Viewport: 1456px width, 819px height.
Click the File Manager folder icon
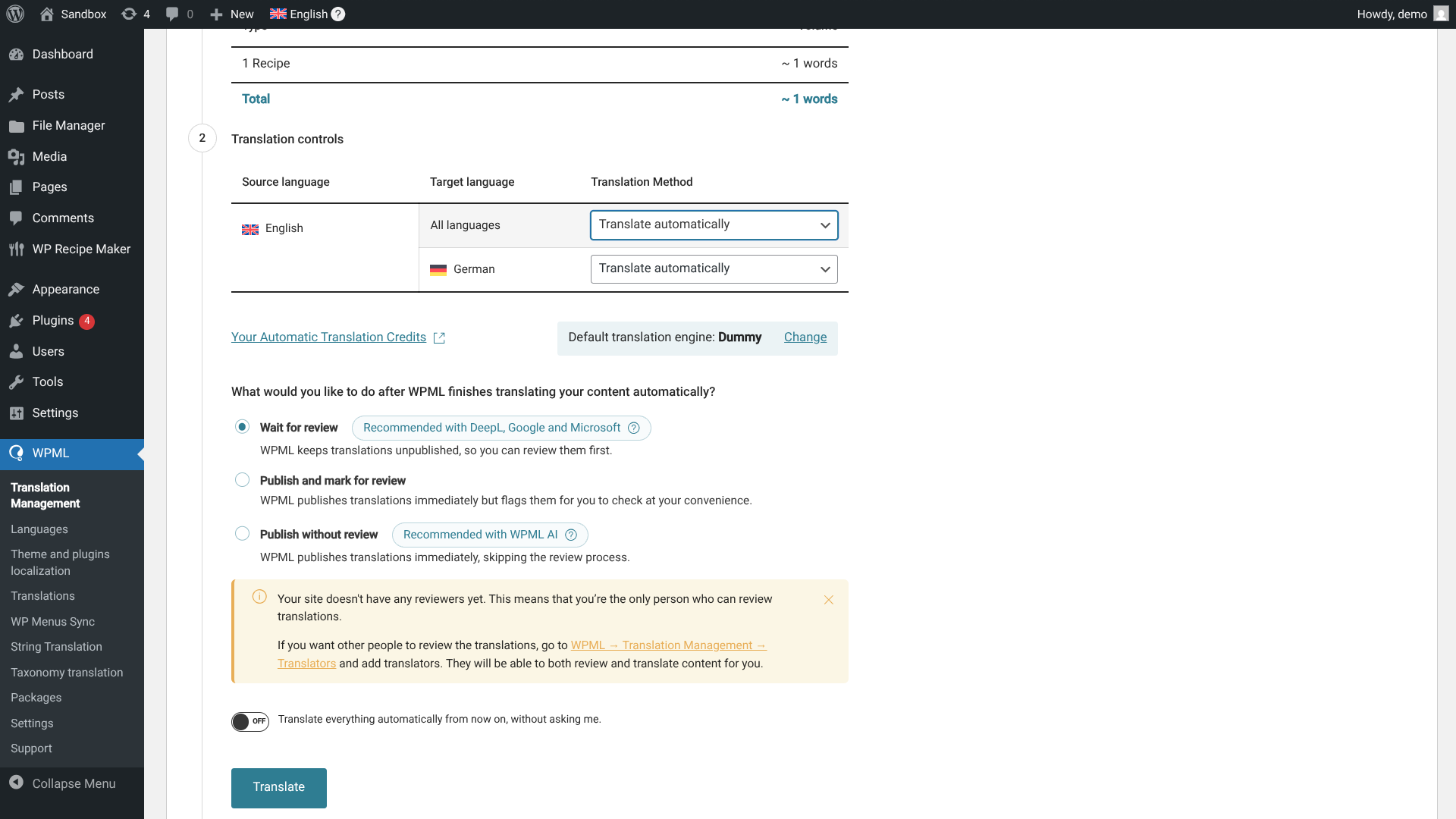17,126
